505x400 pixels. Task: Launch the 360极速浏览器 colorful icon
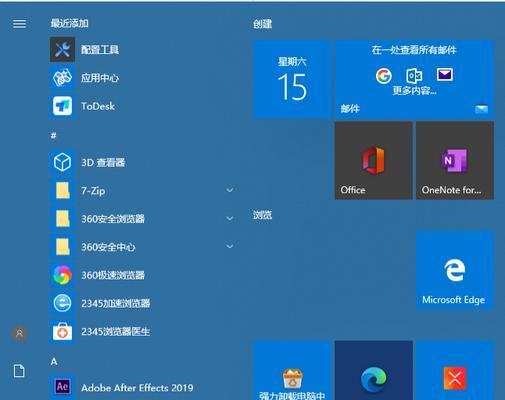(62, 275)
